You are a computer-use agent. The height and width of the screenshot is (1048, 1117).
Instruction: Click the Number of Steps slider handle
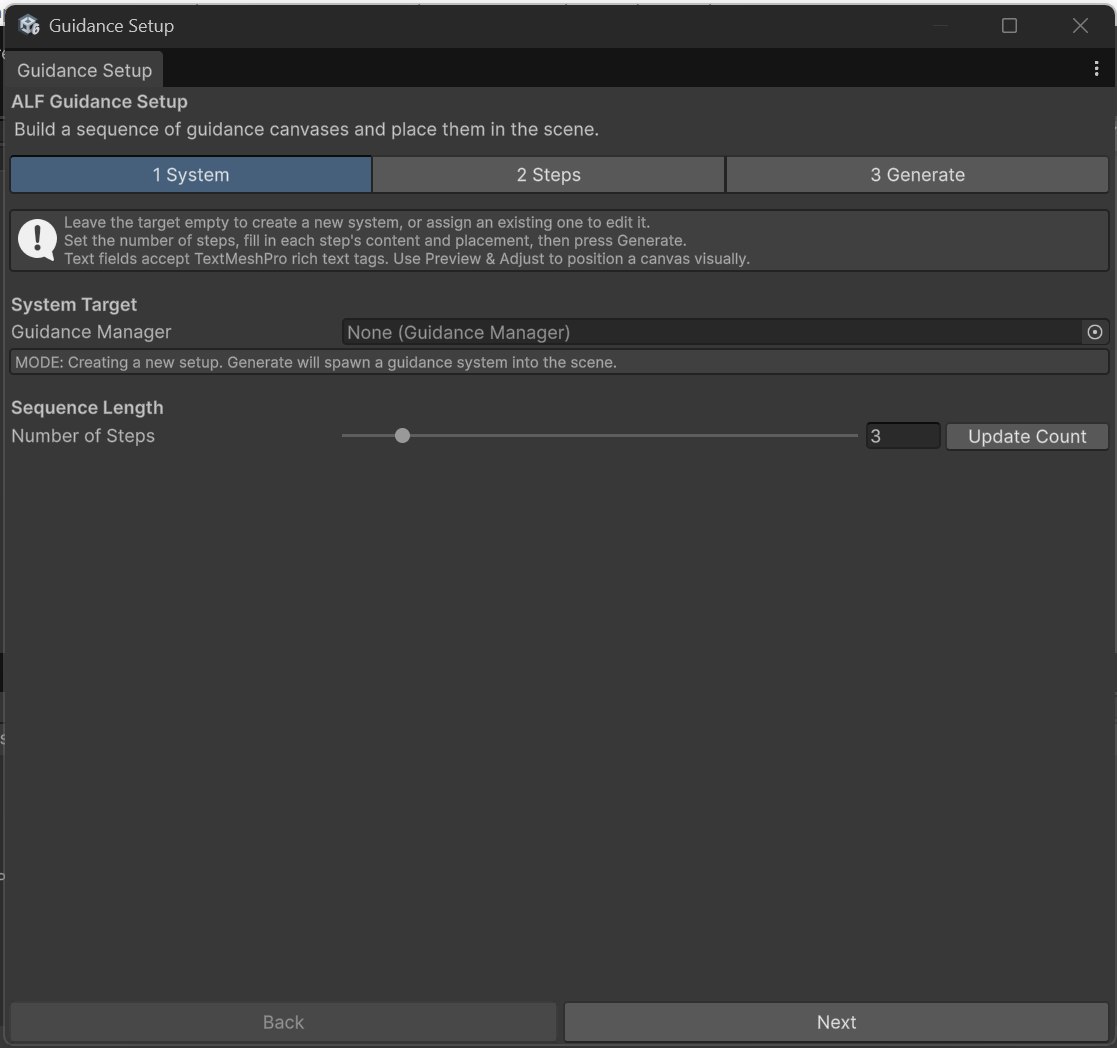click(x=402, y=435)
